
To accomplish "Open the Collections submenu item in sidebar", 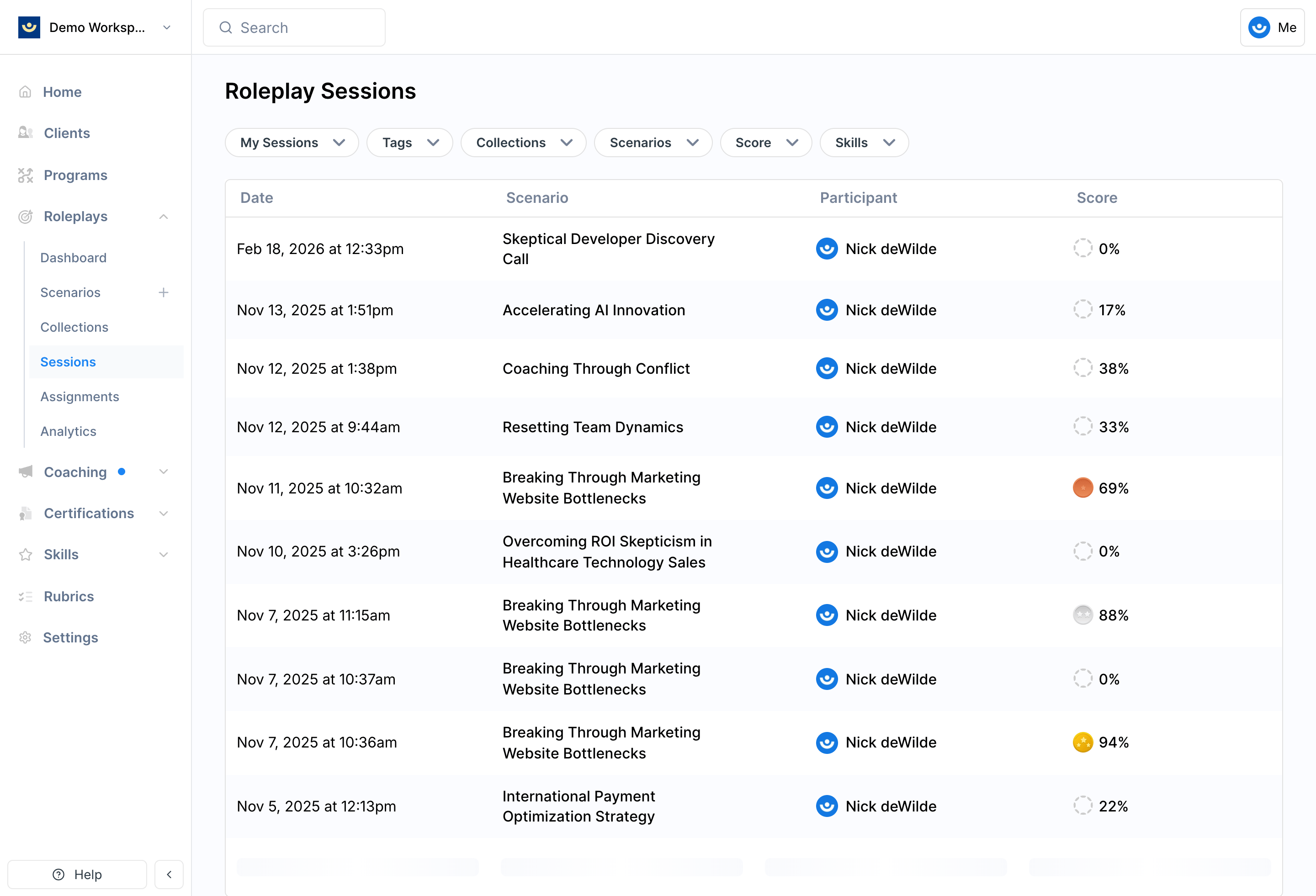I will (x=74, y=327).
